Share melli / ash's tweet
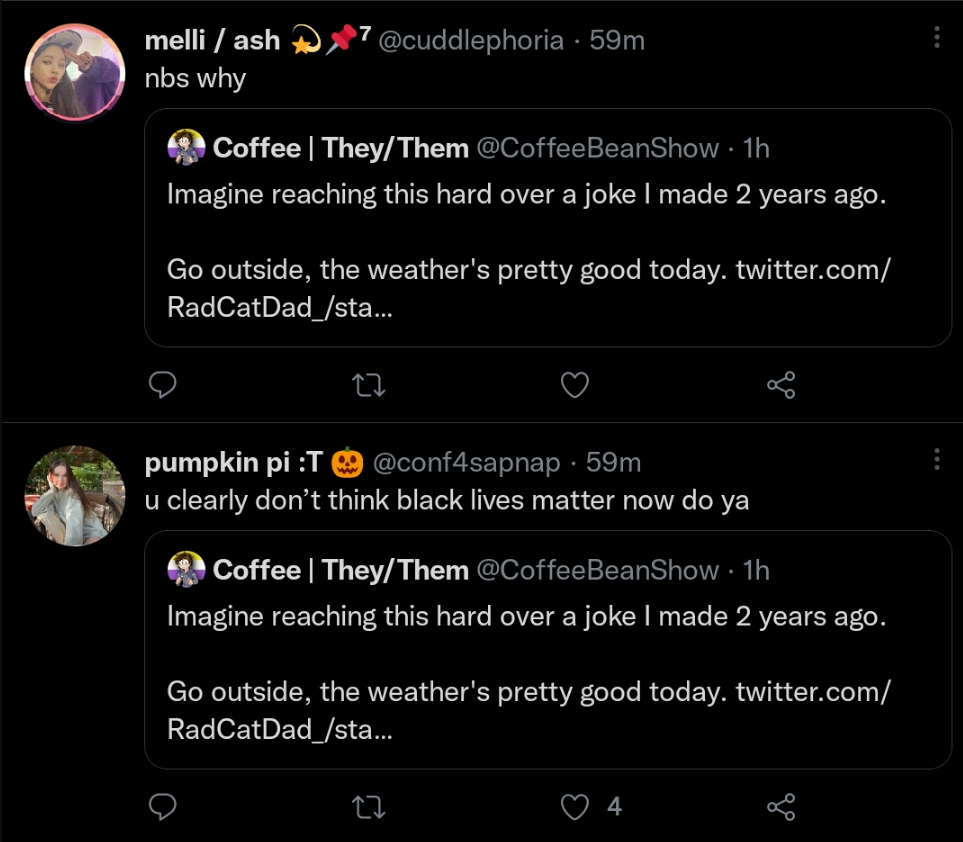 click(781, 385)
